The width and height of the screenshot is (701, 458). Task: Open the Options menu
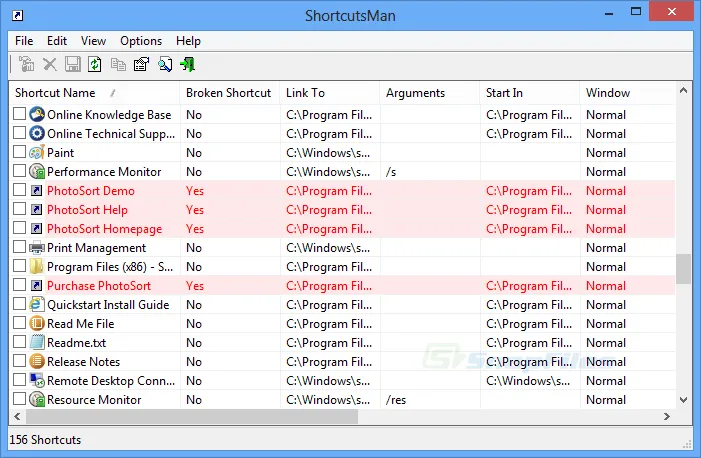pyautogui.click(x=141, y=41)
